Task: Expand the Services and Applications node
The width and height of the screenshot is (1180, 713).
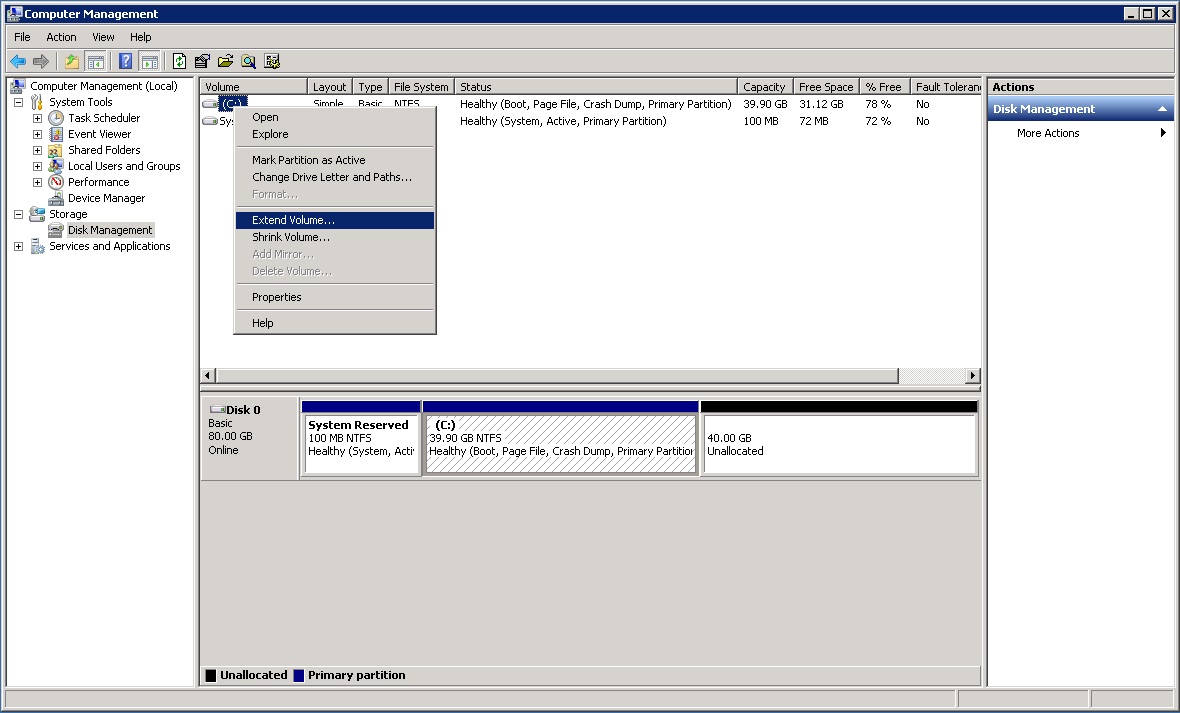Action: 18,246
